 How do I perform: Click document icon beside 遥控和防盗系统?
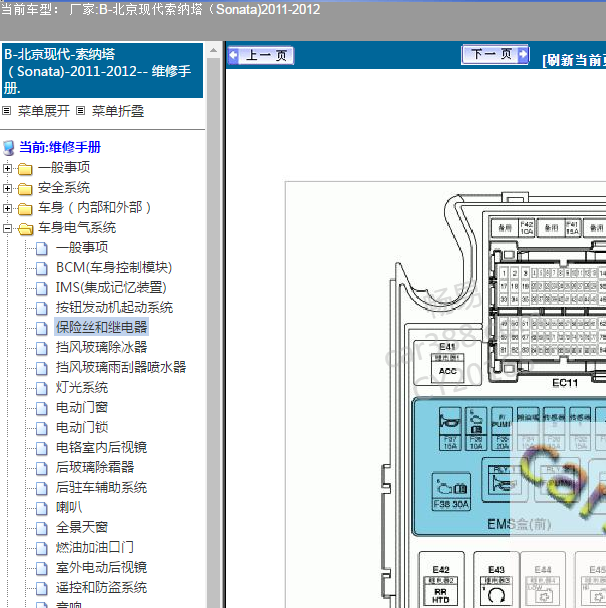(x=42, y=589)
